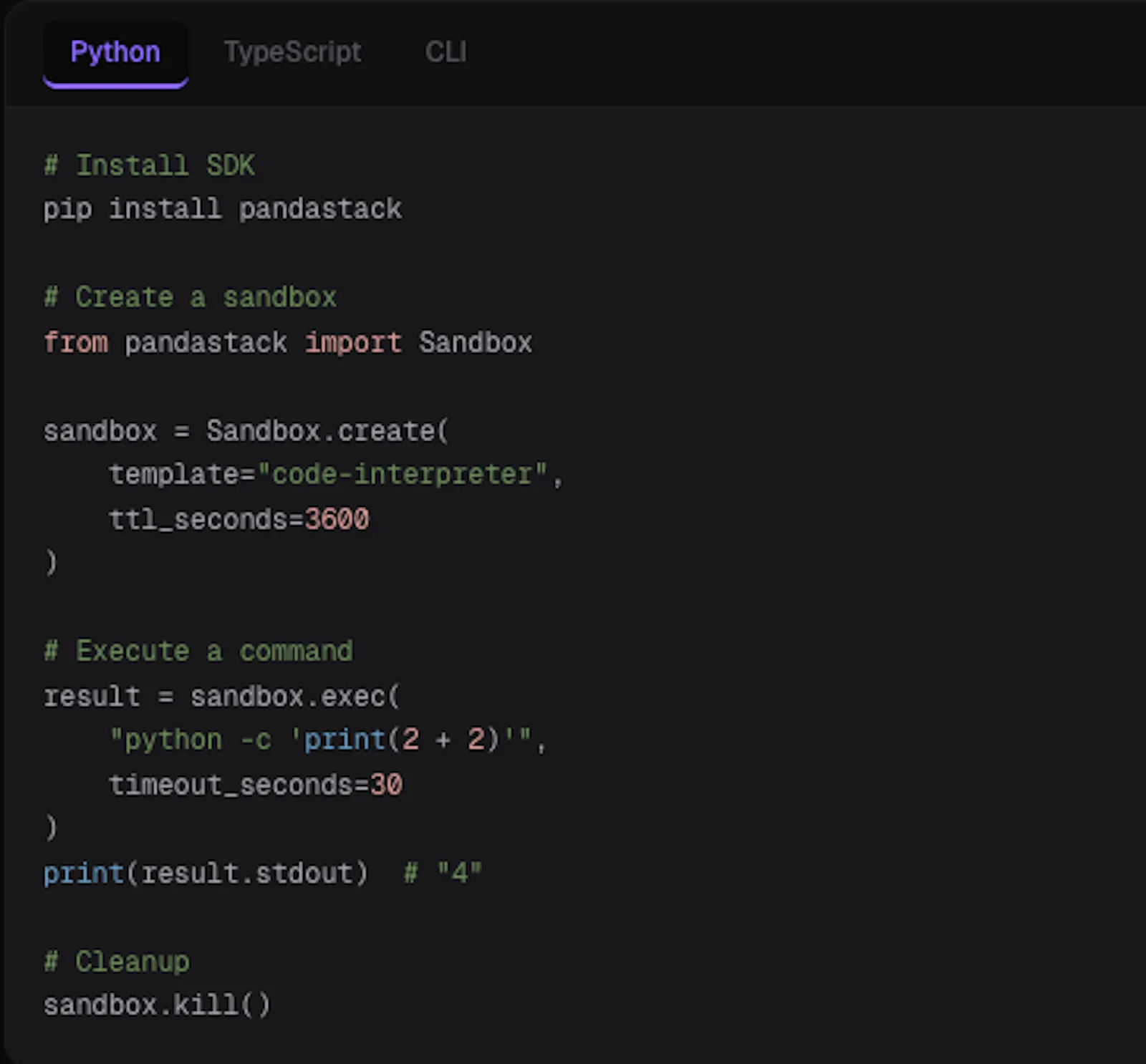
Task: Click the 'timeout_seconds=30' line
Action: coord(256,785)
